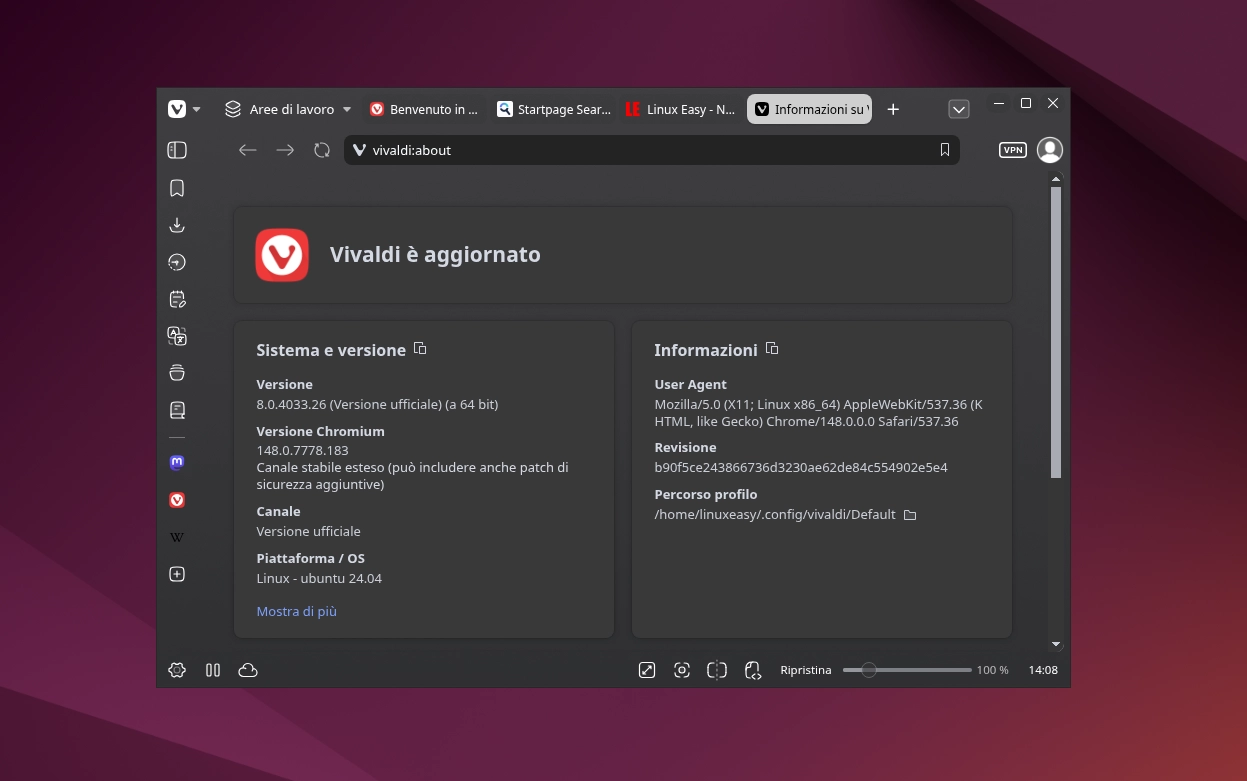Click the 100 % zoom value
Screen dimensions: 1247x781
tap(993, 670)
